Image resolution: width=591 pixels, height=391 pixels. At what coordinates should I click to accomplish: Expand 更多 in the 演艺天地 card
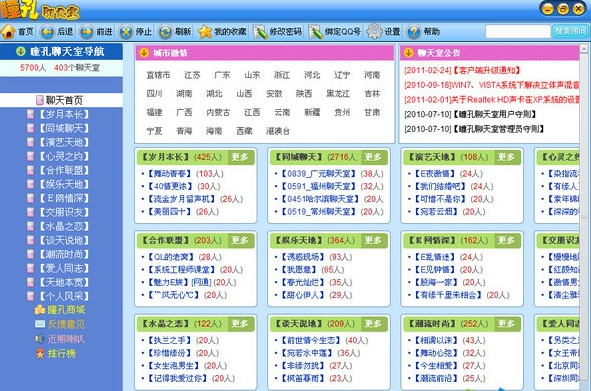(506, 157)
